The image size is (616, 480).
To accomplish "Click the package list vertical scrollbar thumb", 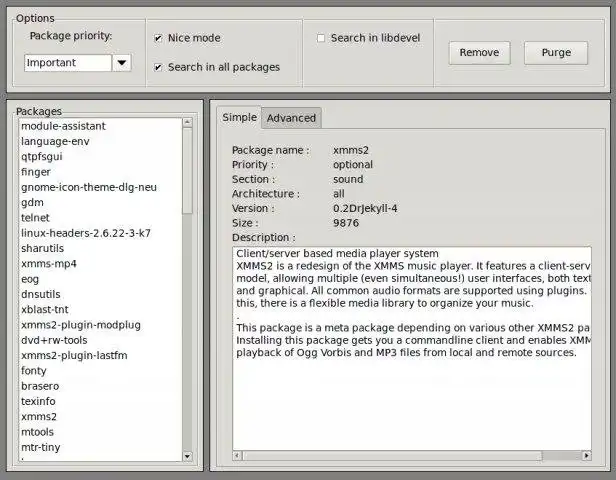I will coord(187,171).
